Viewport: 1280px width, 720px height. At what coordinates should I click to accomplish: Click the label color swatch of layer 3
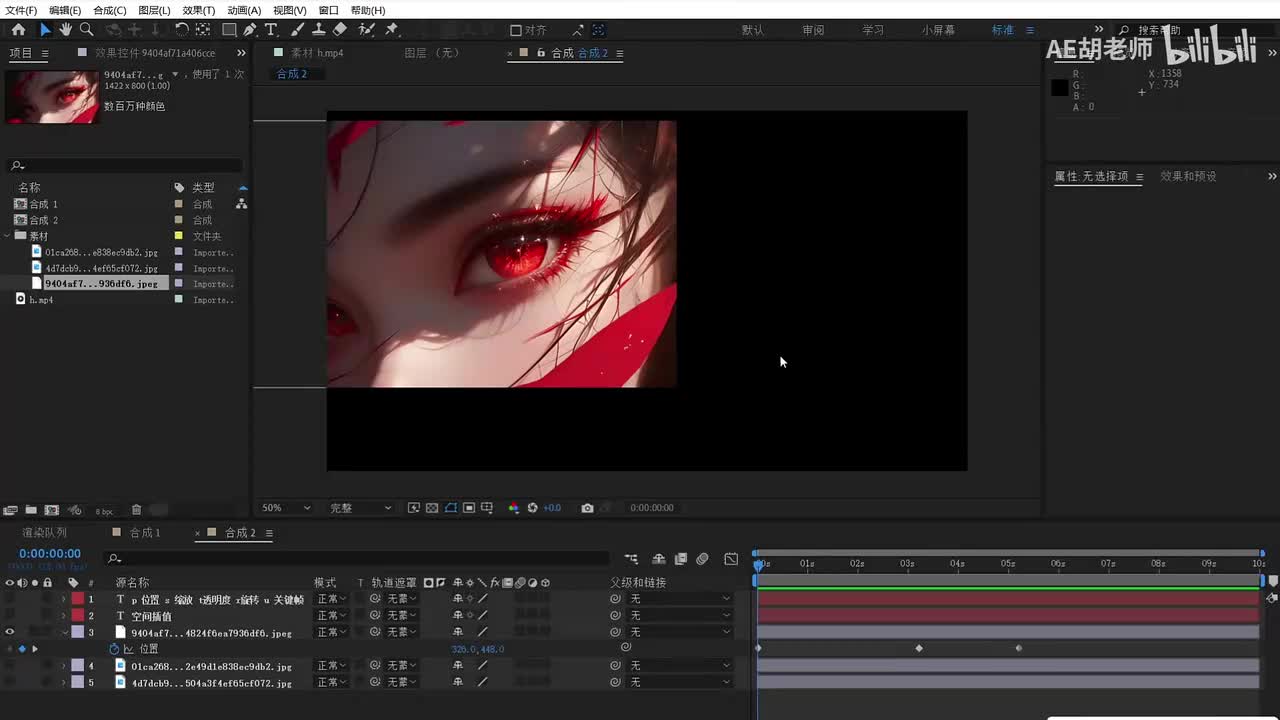click(77, 632)
